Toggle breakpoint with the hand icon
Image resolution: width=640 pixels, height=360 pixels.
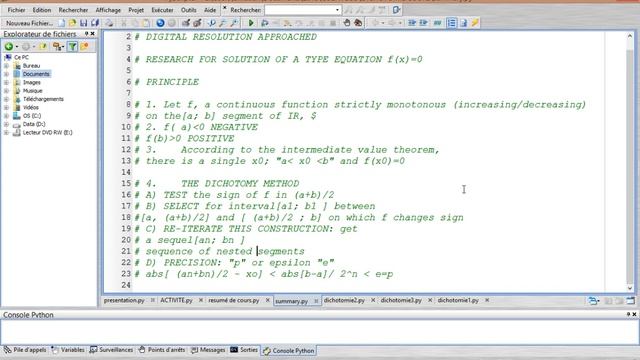pyautogui.click(x=347, y=23)
